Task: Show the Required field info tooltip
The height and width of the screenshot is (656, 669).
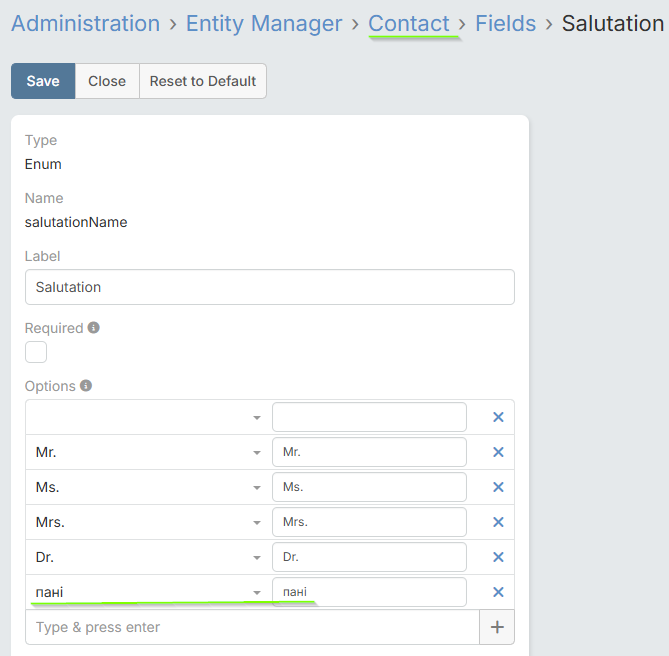Action: tap(93, 328)
